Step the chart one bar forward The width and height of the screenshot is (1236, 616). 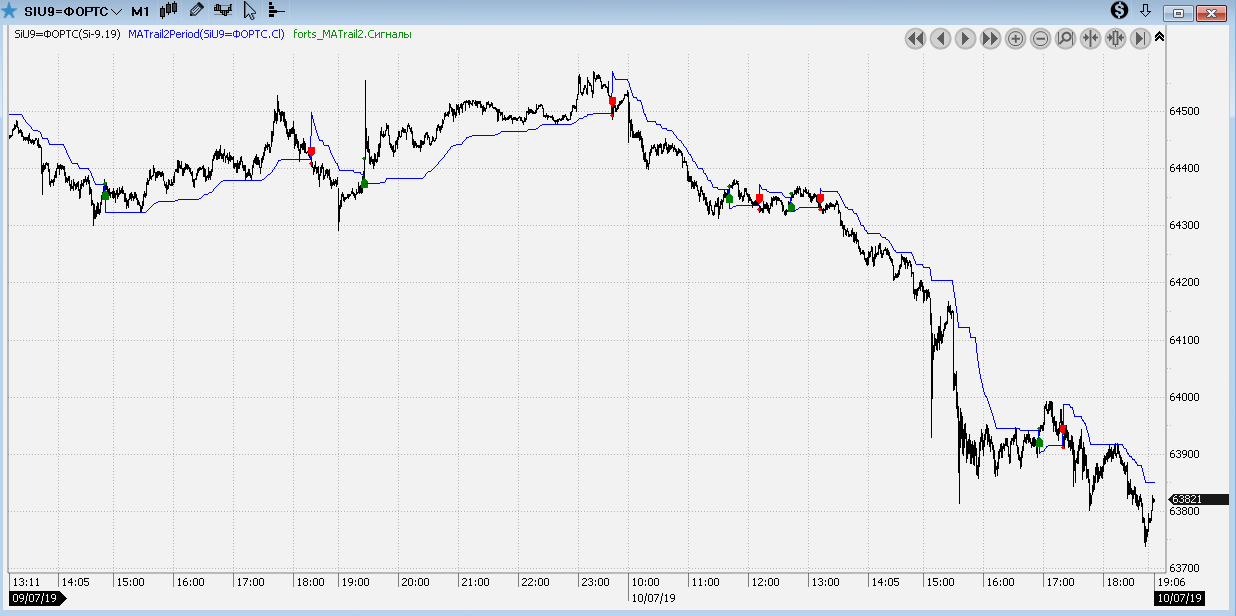[965, 39]
